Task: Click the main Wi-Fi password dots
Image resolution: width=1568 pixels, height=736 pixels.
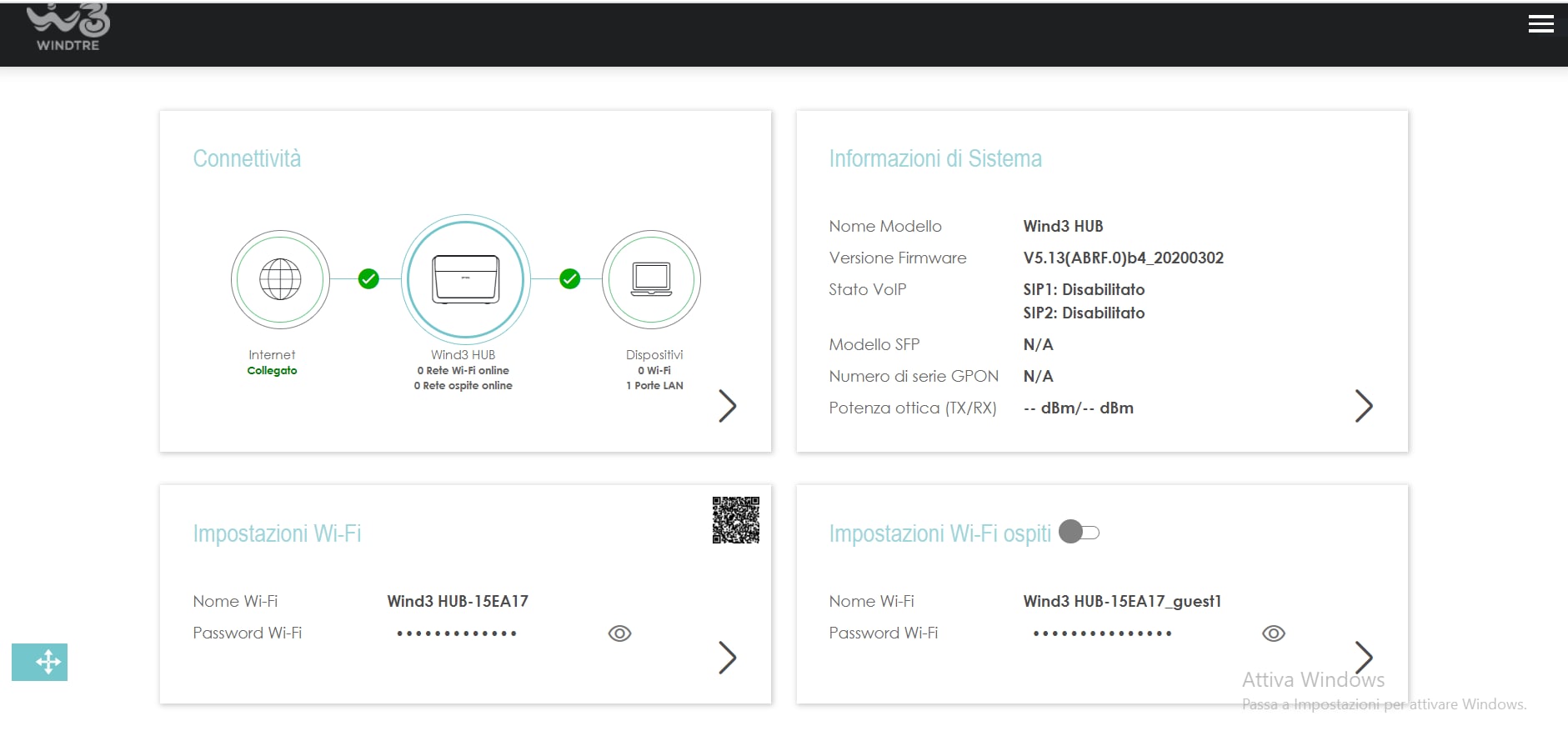Action: (x=457, y=633)
